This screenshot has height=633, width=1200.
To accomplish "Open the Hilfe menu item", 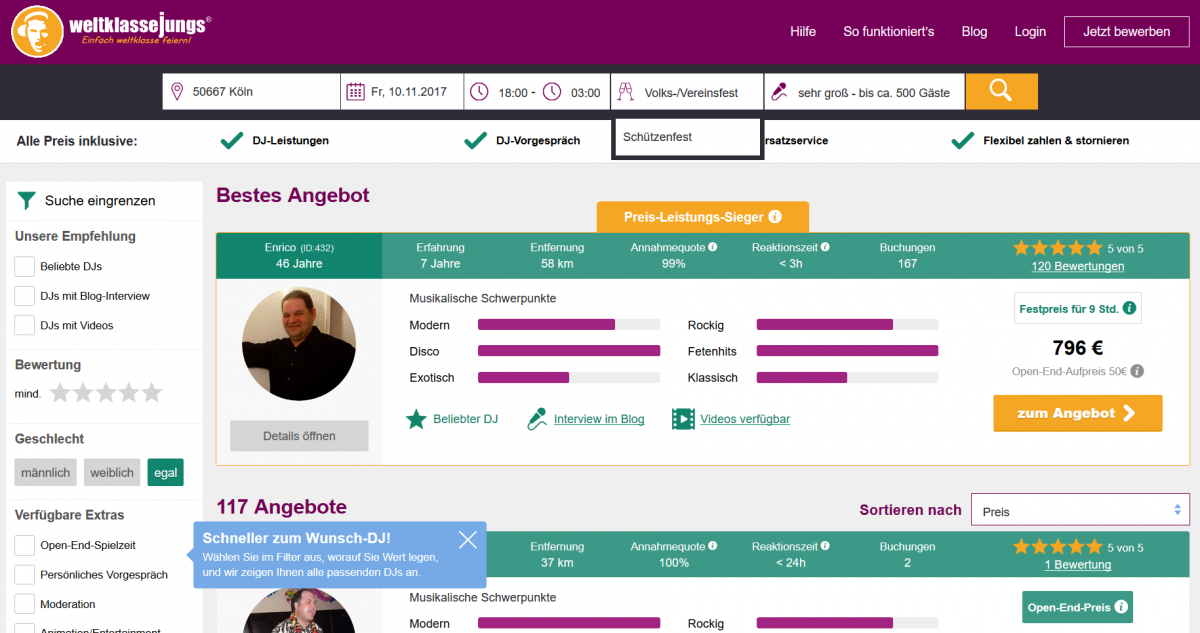I will click(803, 31).
